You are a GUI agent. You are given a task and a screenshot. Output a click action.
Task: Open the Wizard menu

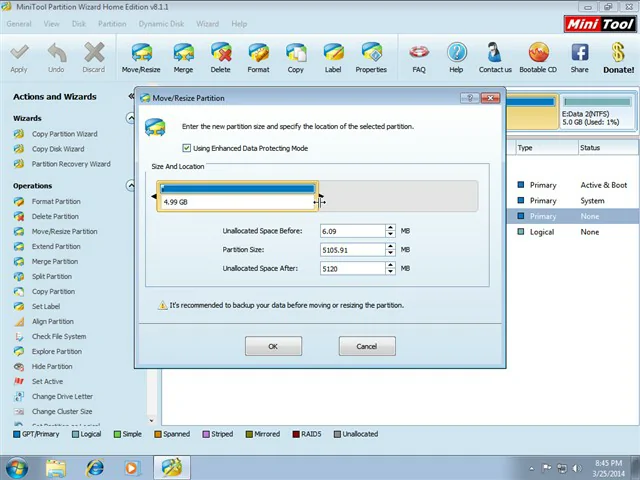point(207,24)
